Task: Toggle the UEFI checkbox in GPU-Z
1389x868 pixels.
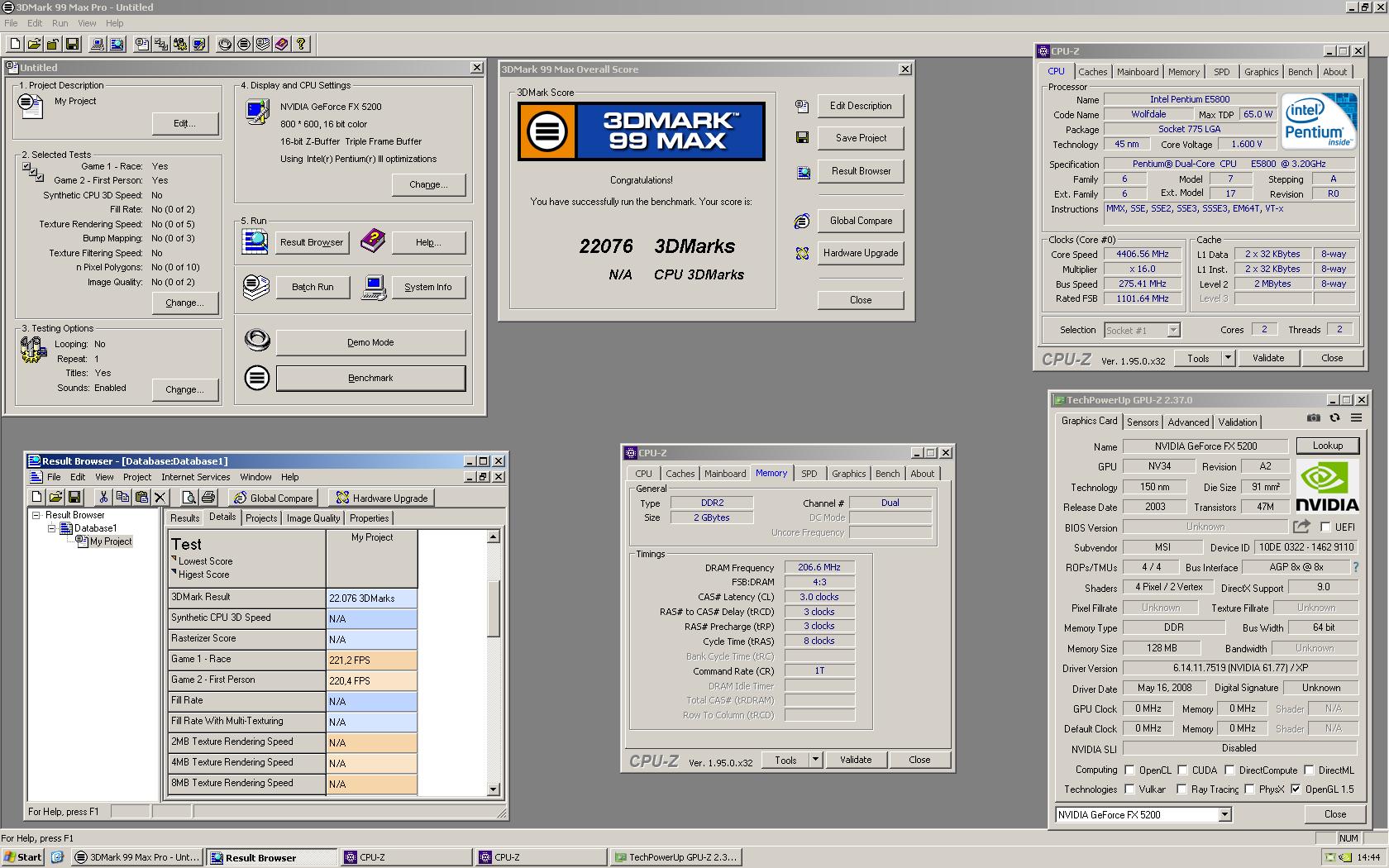Action: point(1325,527)
